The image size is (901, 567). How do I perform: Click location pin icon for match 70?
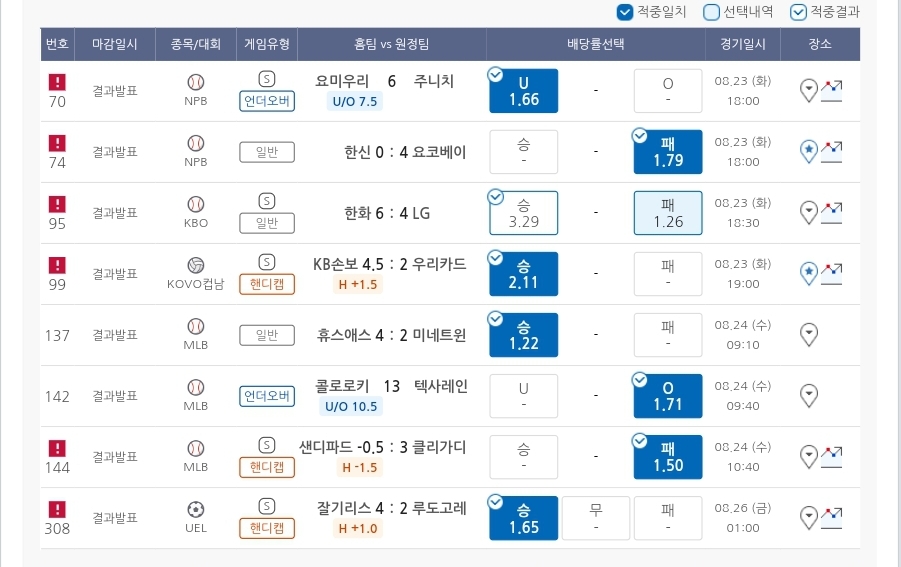coord(808,91)
